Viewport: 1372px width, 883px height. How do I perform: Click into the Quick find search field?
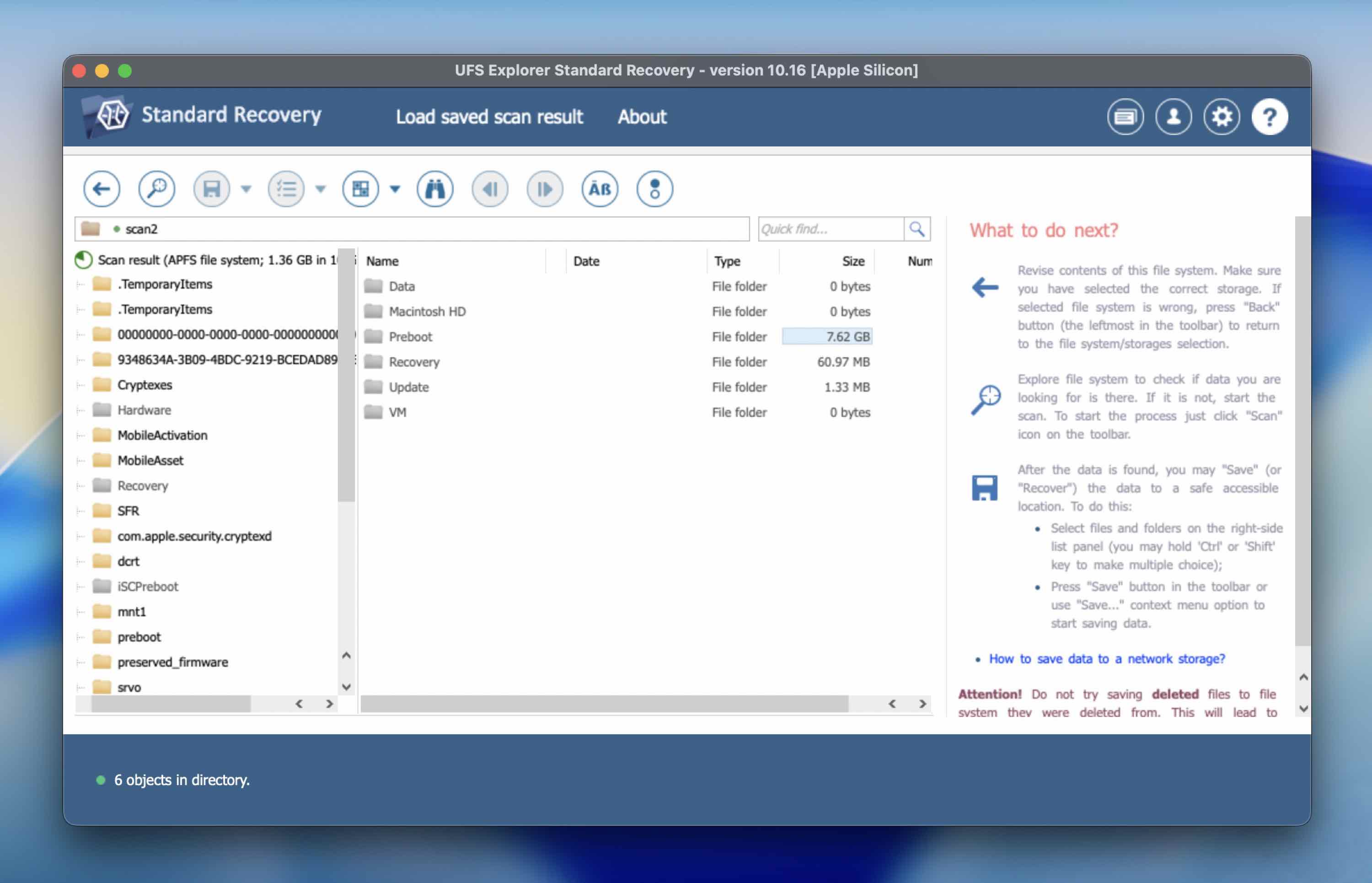(830, 229)
